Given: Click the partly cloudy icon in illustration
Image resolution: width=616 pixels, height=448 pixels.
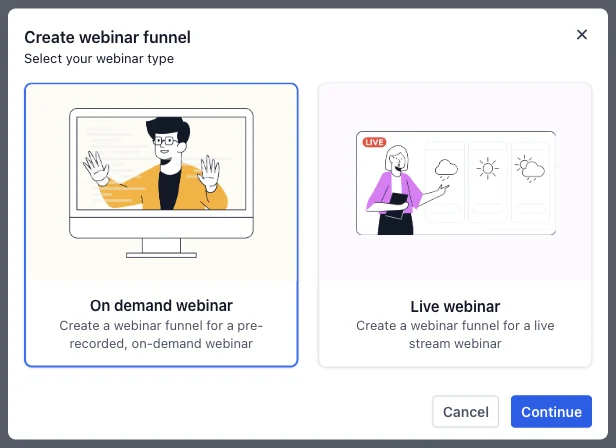Looking at the screenshot, I should pos(530,169).
